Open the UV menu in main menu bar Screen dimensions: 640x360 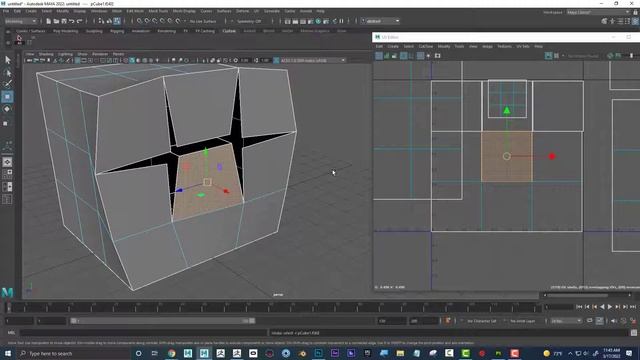(256, 11)
